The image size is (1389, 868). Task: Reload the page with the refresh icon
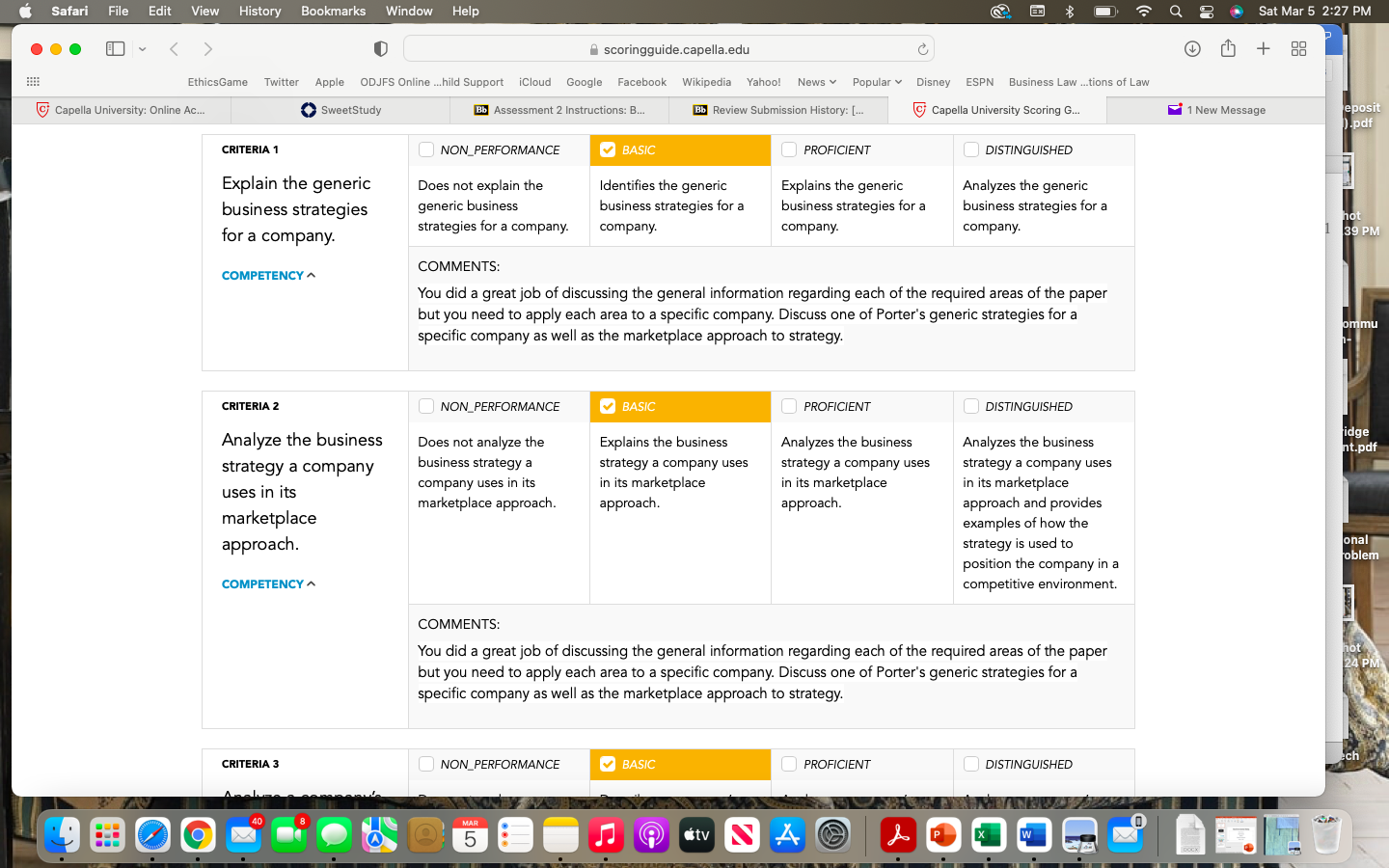click(923, 49)
